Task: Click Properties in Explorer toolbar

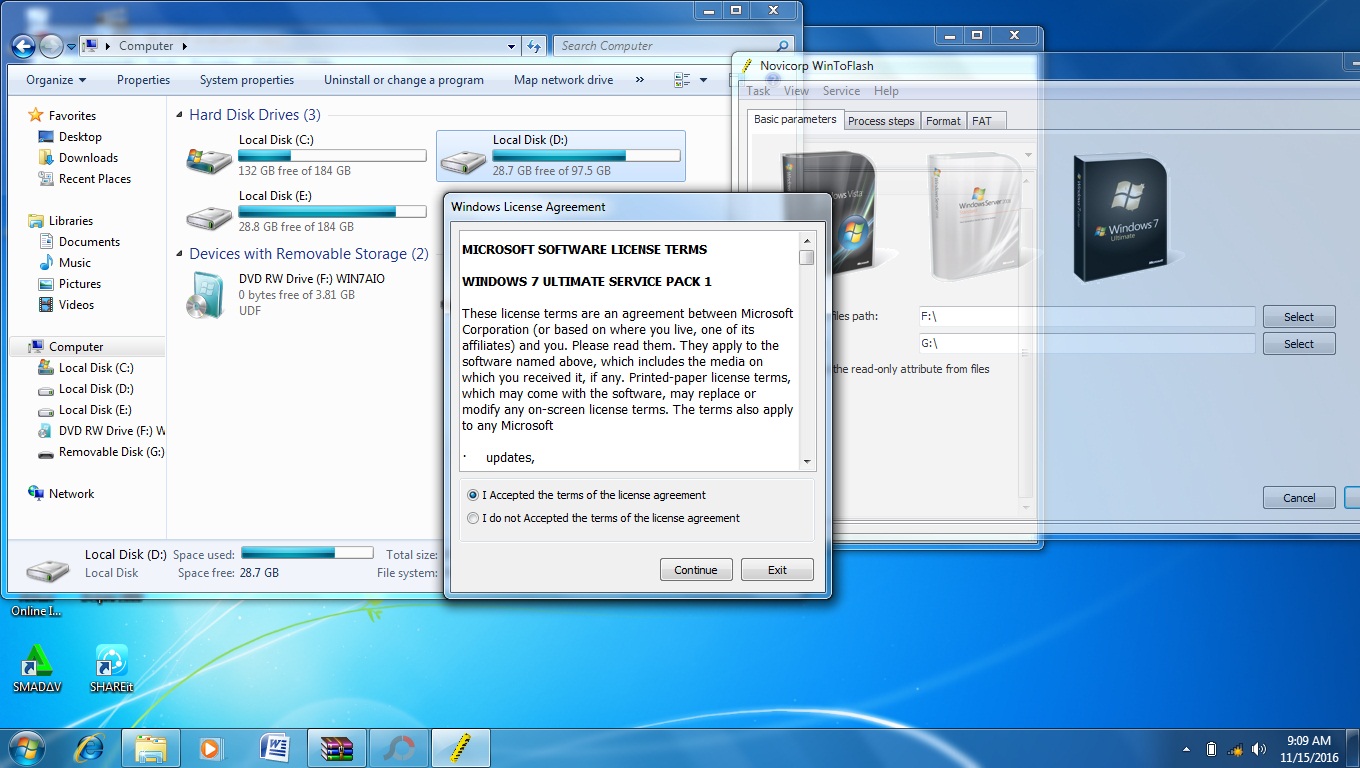Action: [143, 80]
